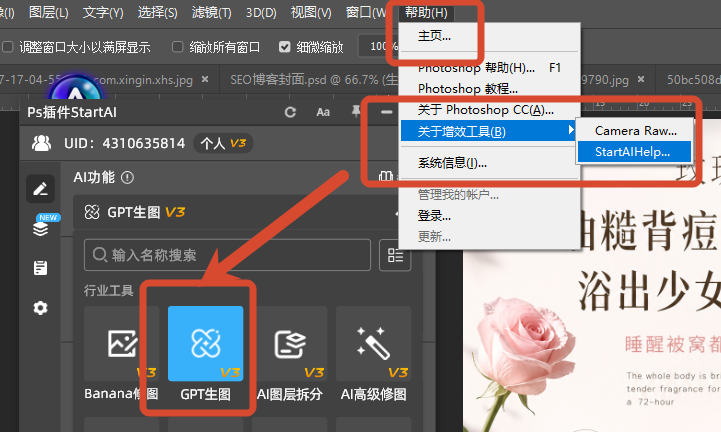The image size is (721, 432).
Task: Switch to 50bc508d document tab
Action: click(694, 80)
